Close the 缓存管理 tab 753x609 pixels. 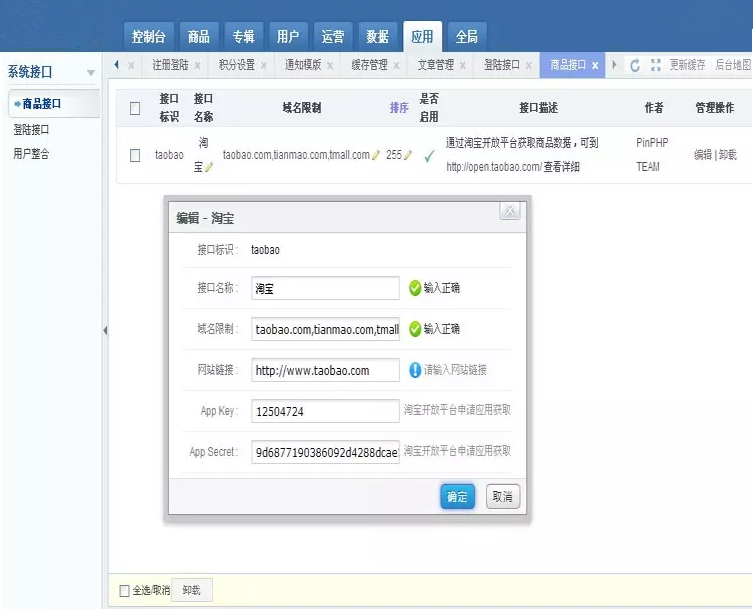pyautogui.click(x=396, y=65)
